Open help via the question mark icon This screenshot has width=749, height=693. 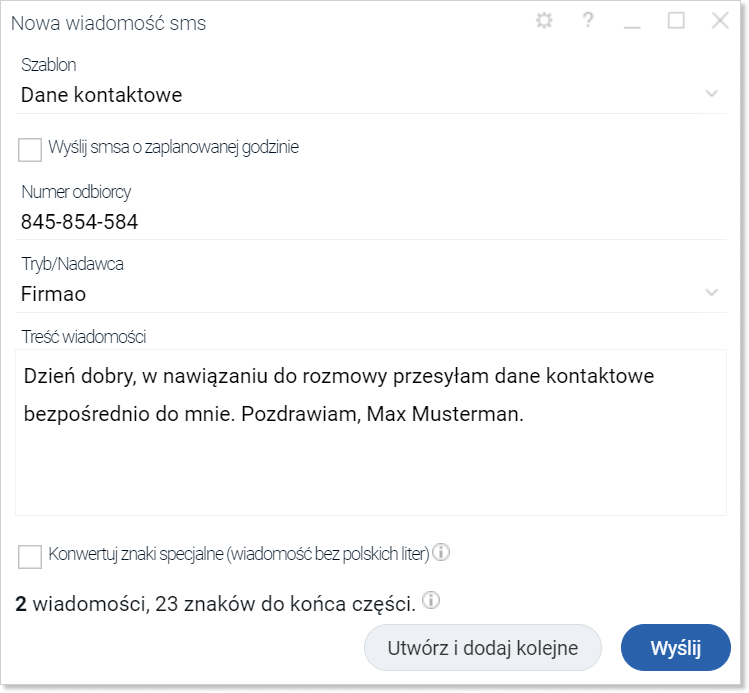(588, 20)
